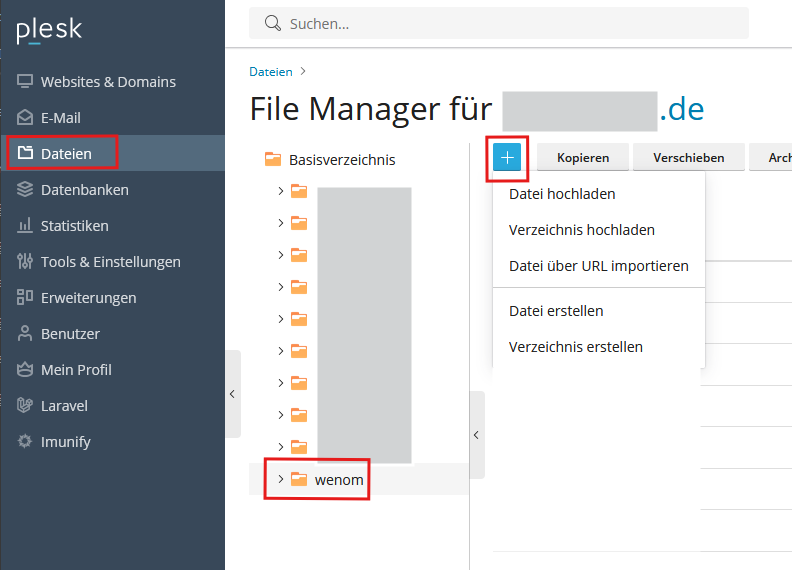
Task: Select Datei hochladen from the menu
Action: tap(562, 194)
